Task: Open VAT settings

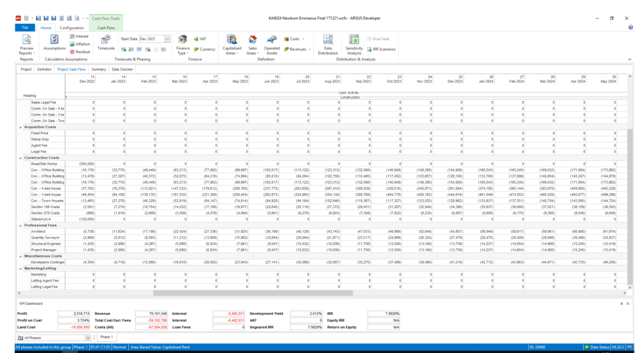Action: (x=200, y=39)
